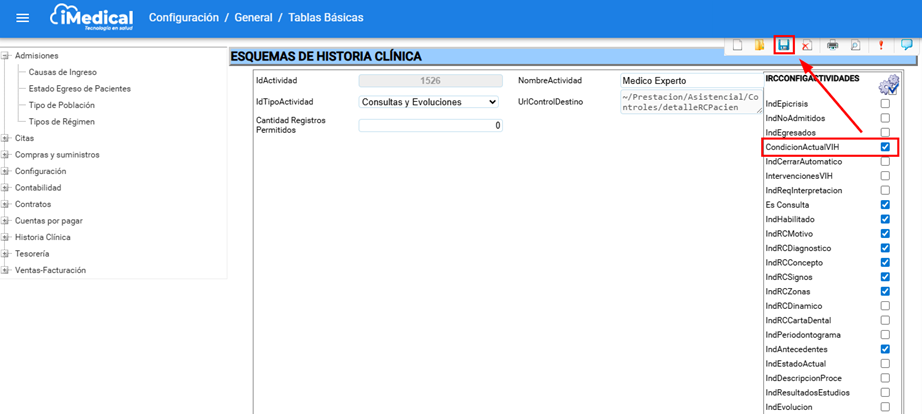Click the Cantidad Registros Permitidos input field
Screen dimensions: 922x414
click(x=430, y=125)
